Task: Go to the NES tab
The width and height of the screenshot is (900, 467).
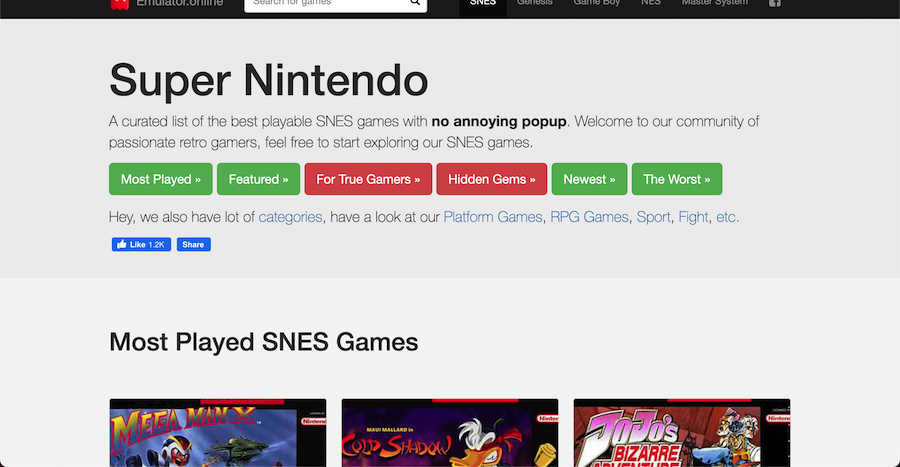Action: [x=651, y=3]
